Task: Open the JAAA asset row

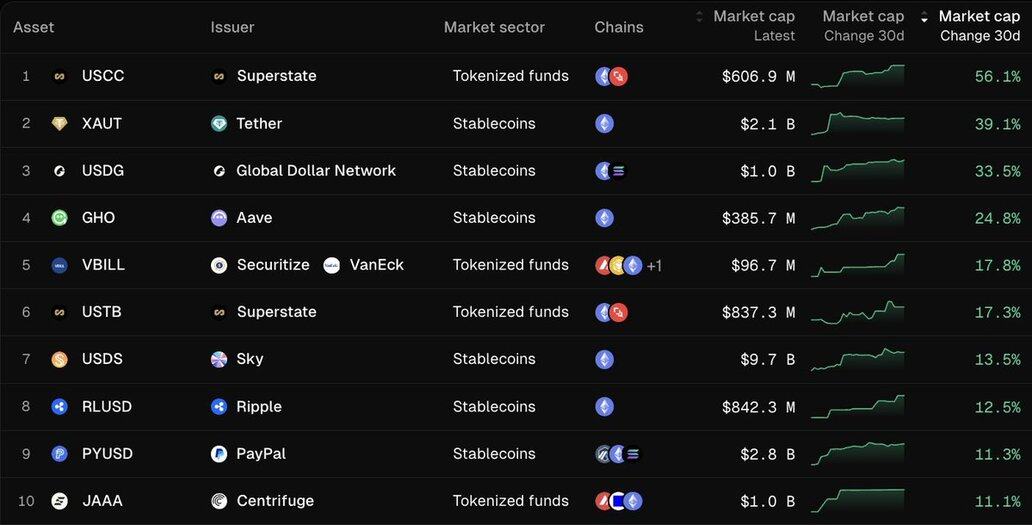Action: 102,501
